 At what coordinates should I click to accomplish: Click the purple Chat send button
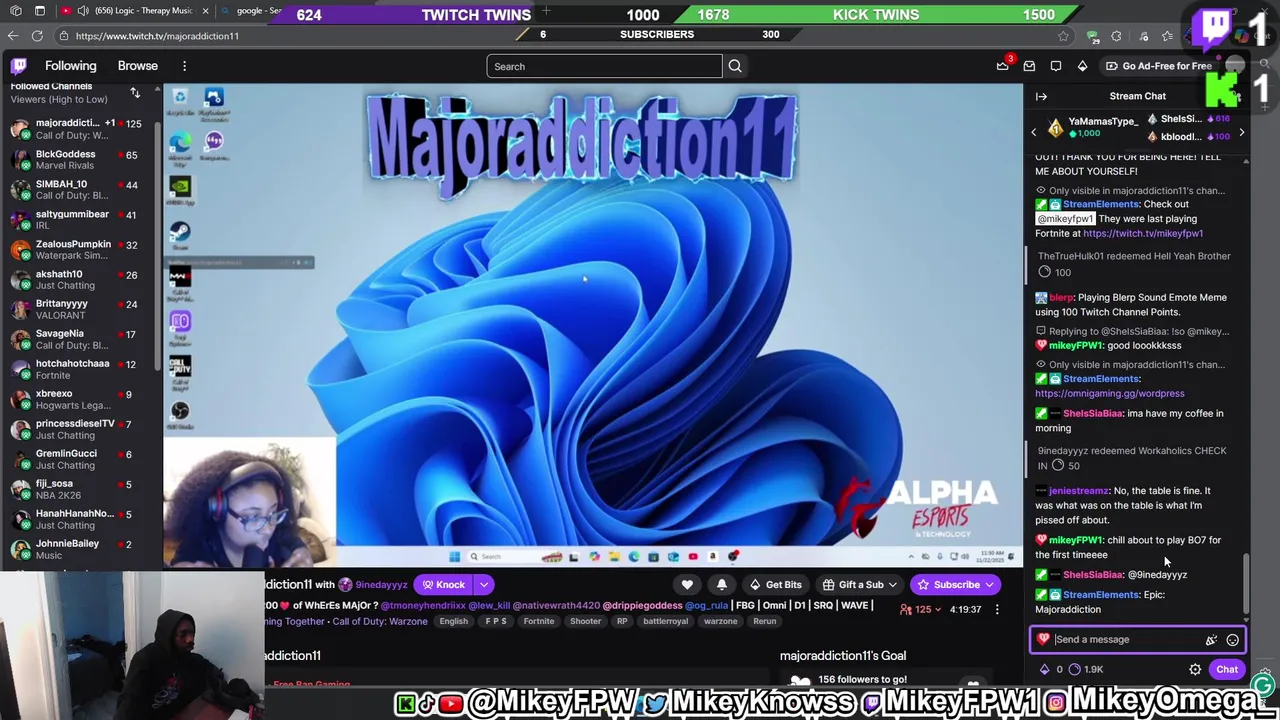click(1227, 670)
